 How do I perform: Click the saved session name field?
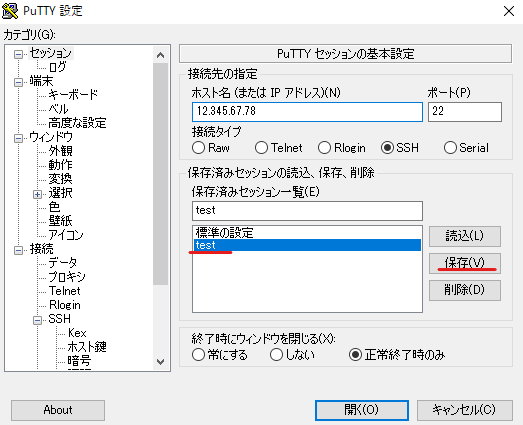pos(307,211)
